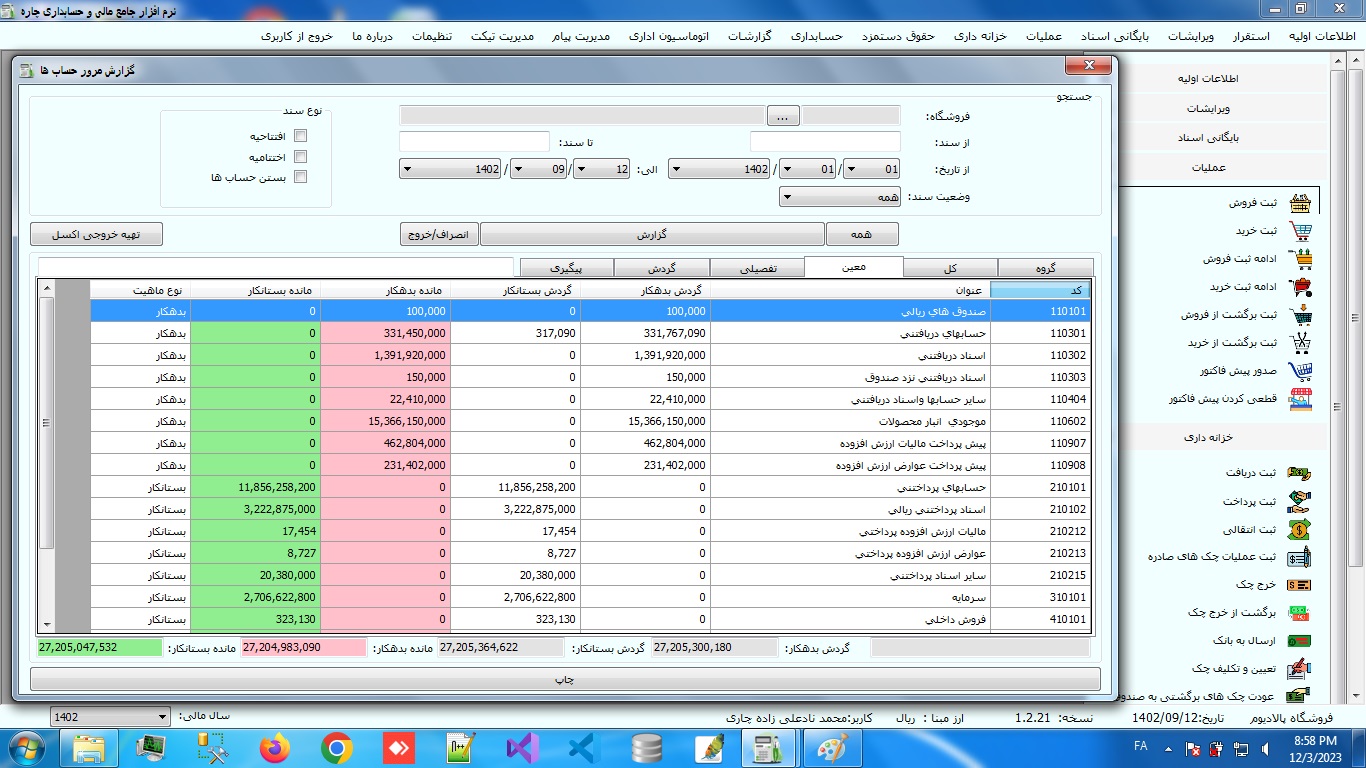
Task: Click the ثبت فروش sidebar icon
Action: (x=1300, y=203)
